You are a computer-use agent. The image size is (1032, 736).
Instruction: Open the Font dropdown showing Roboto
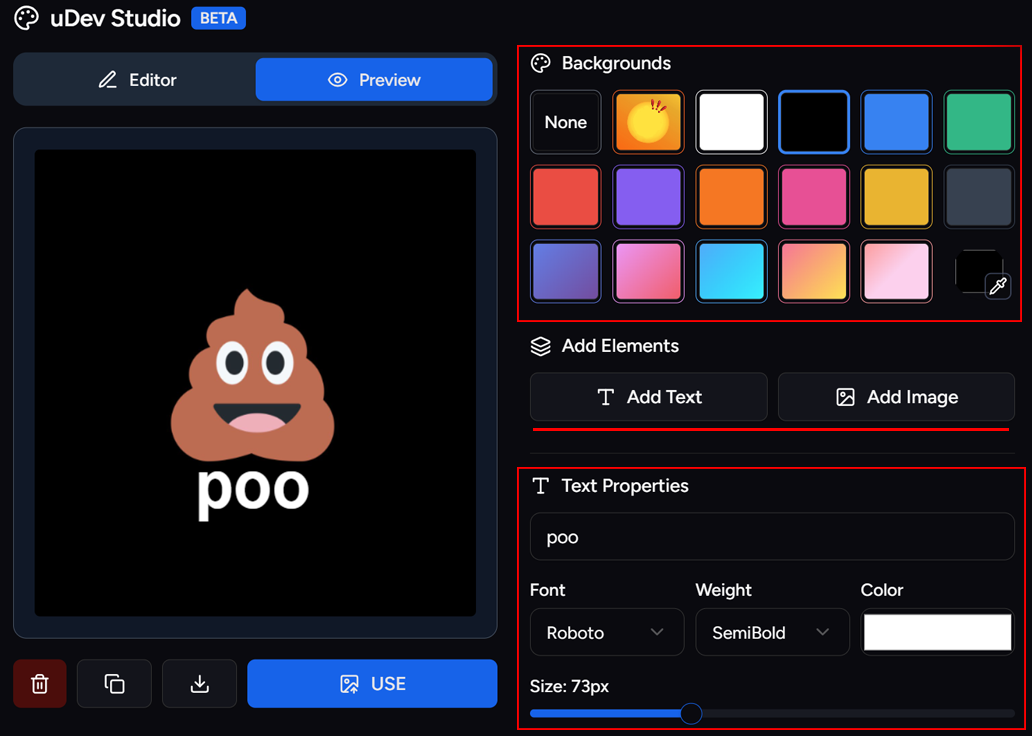[x=606, y=632]
